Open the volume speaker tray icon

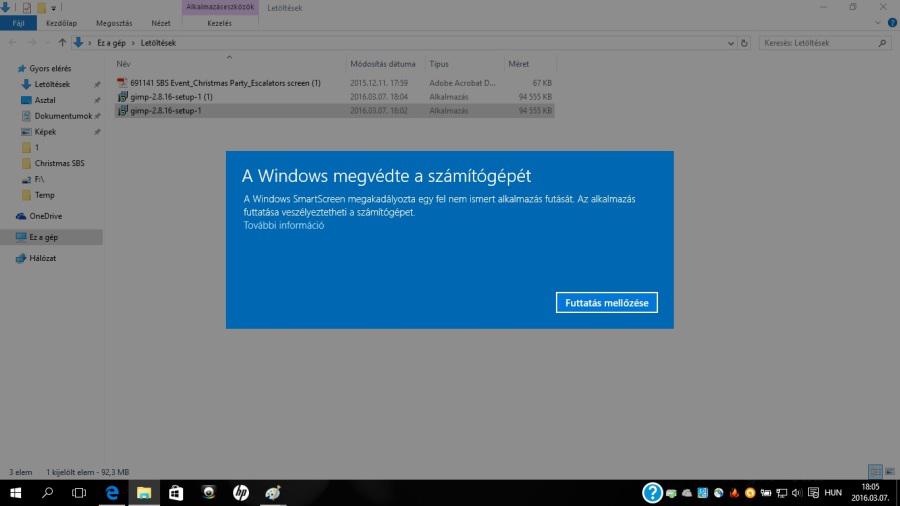click(797, 493)
